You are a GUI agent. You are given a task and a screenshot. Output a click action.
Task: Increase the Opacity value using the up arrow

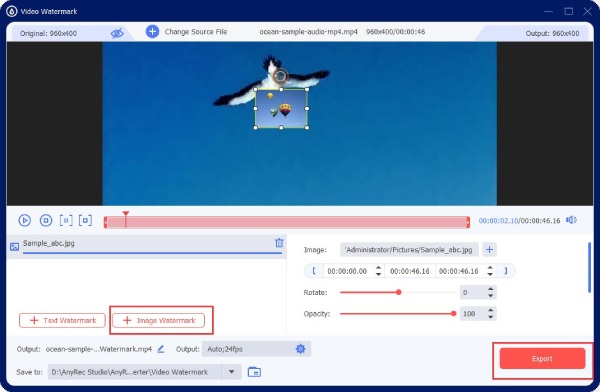(x=491, y=311)
